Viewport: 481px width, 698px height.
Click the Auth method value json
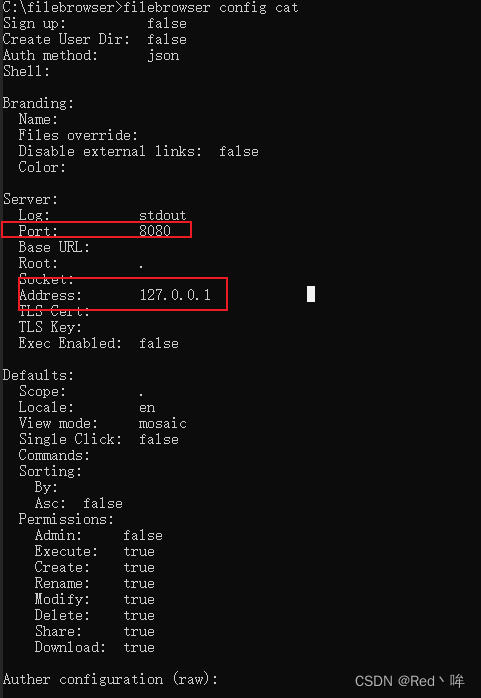pyautogui.click(x=163, y=56)
